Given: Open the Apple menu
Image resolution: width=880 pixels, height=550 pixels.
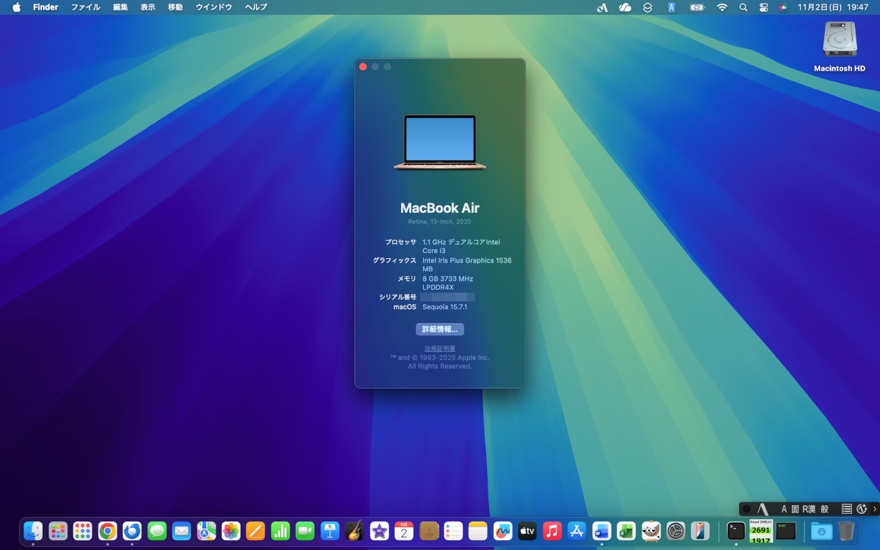Looking at the screenshot, I should [16, 7].
